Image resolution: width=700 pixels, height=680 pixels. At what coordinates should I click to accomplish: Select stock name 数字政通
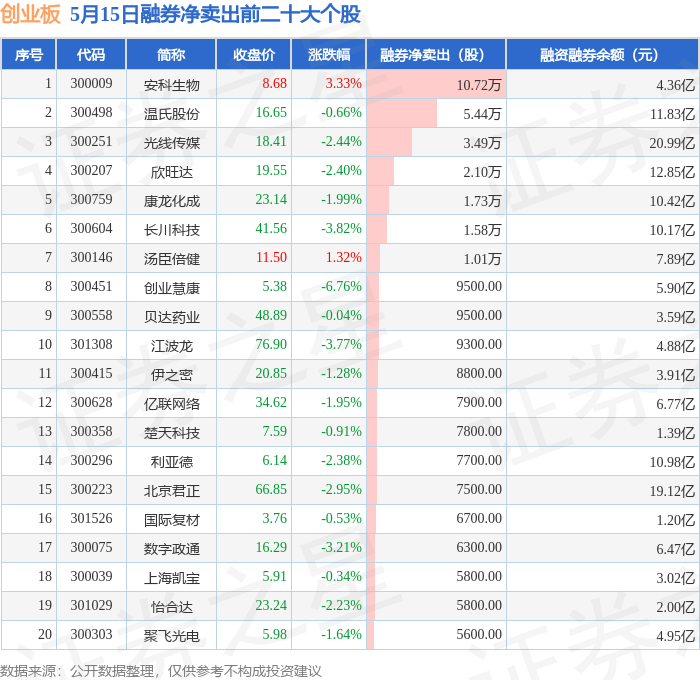171,549
